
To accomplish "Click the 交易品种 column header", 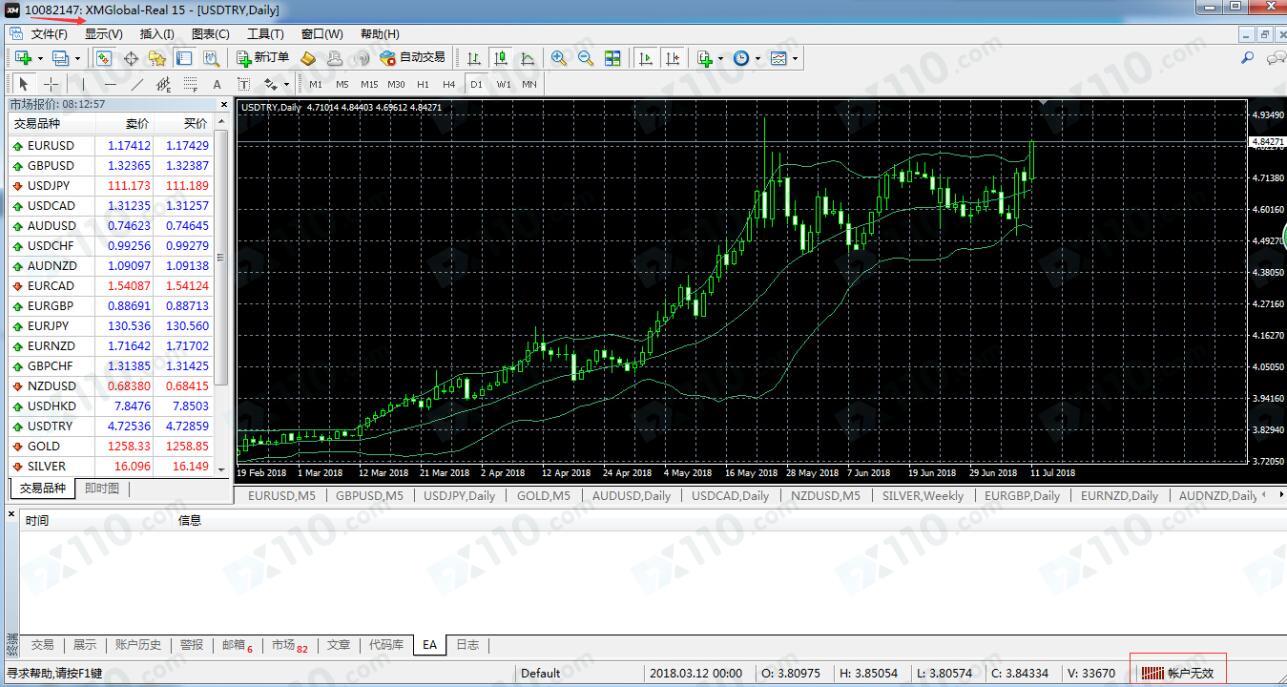I will click(50, 124).
